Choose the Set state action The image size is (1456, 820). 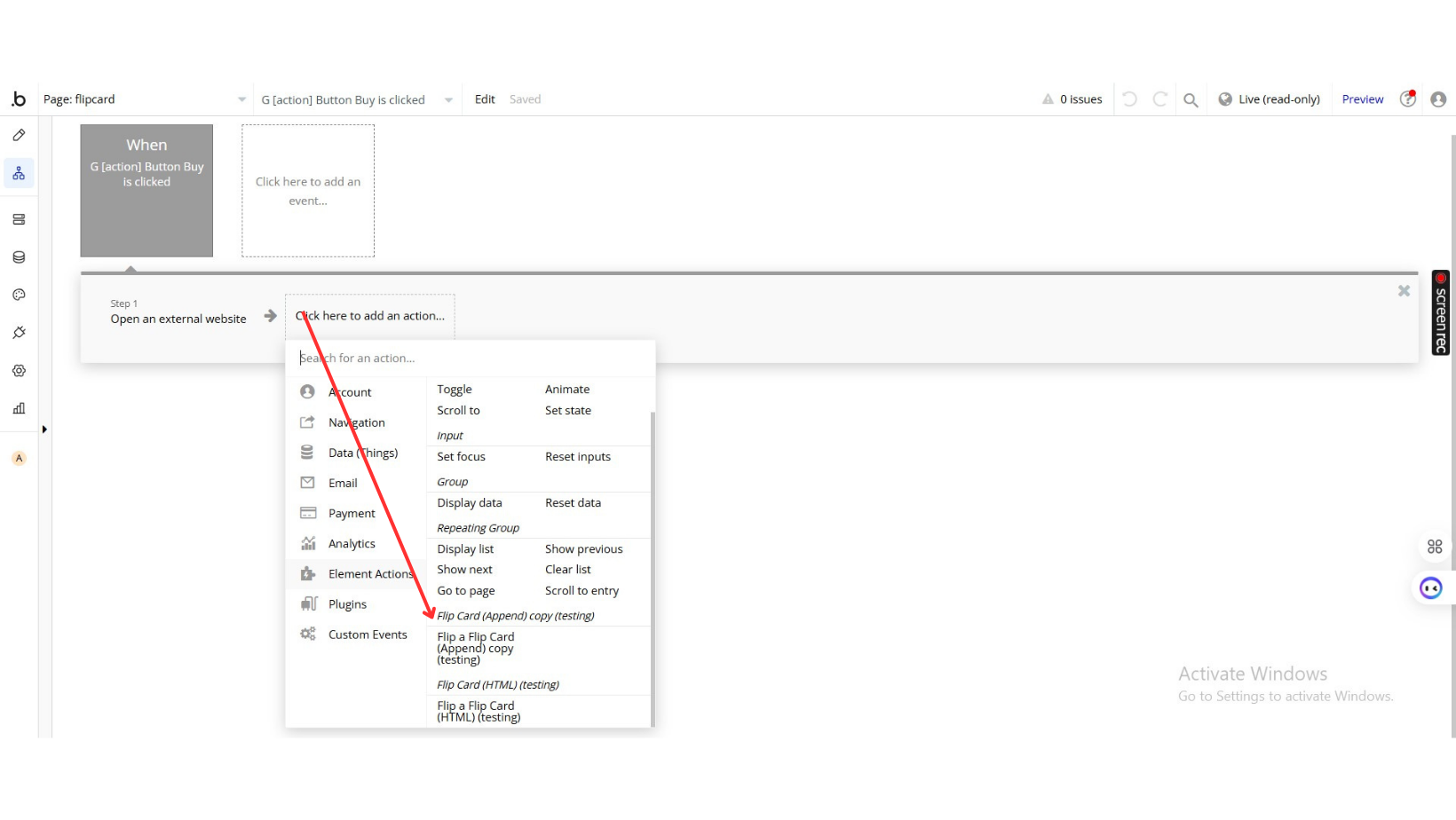point(567,411)
